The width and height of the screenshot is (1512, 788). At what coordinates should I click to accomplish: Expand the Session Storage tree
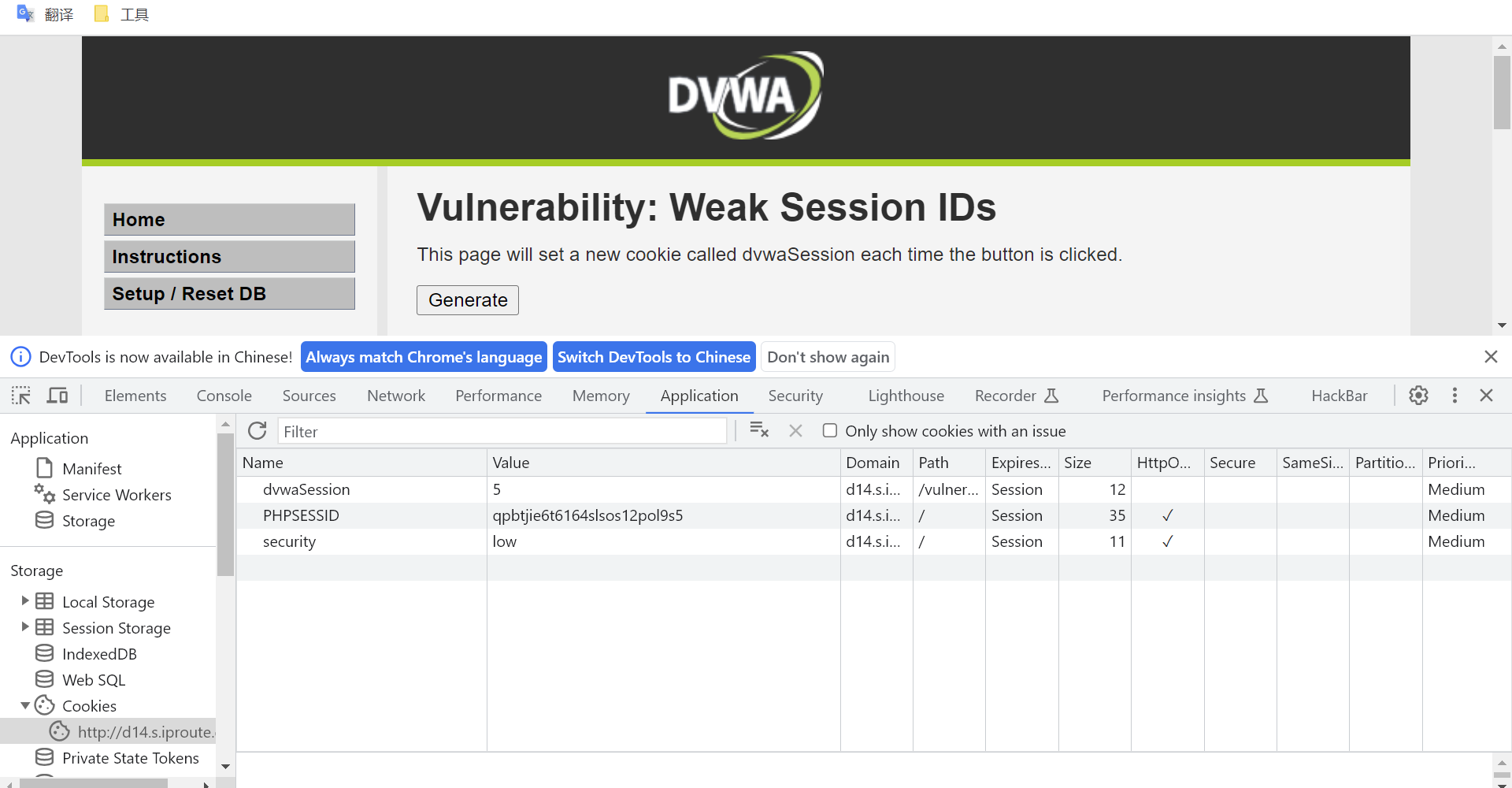tap(25, 627)
